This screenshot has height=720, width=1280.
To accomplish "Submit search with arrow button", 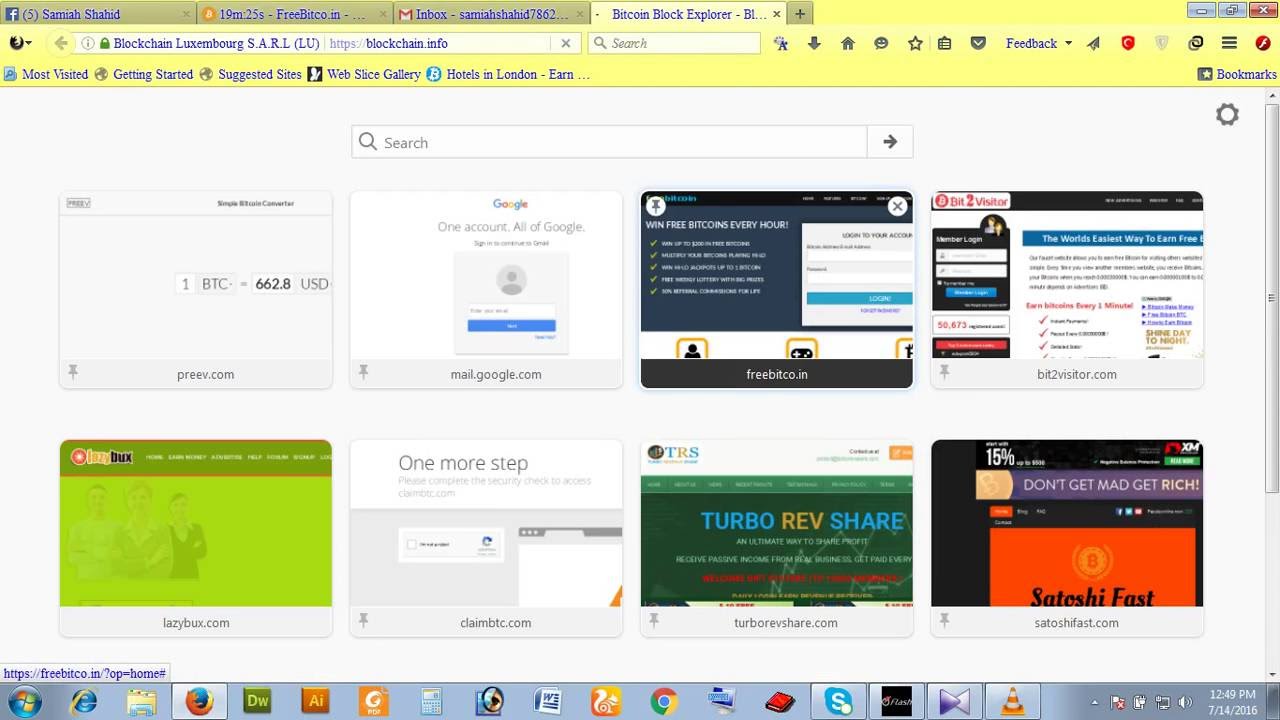I will (x=890, y=142).
